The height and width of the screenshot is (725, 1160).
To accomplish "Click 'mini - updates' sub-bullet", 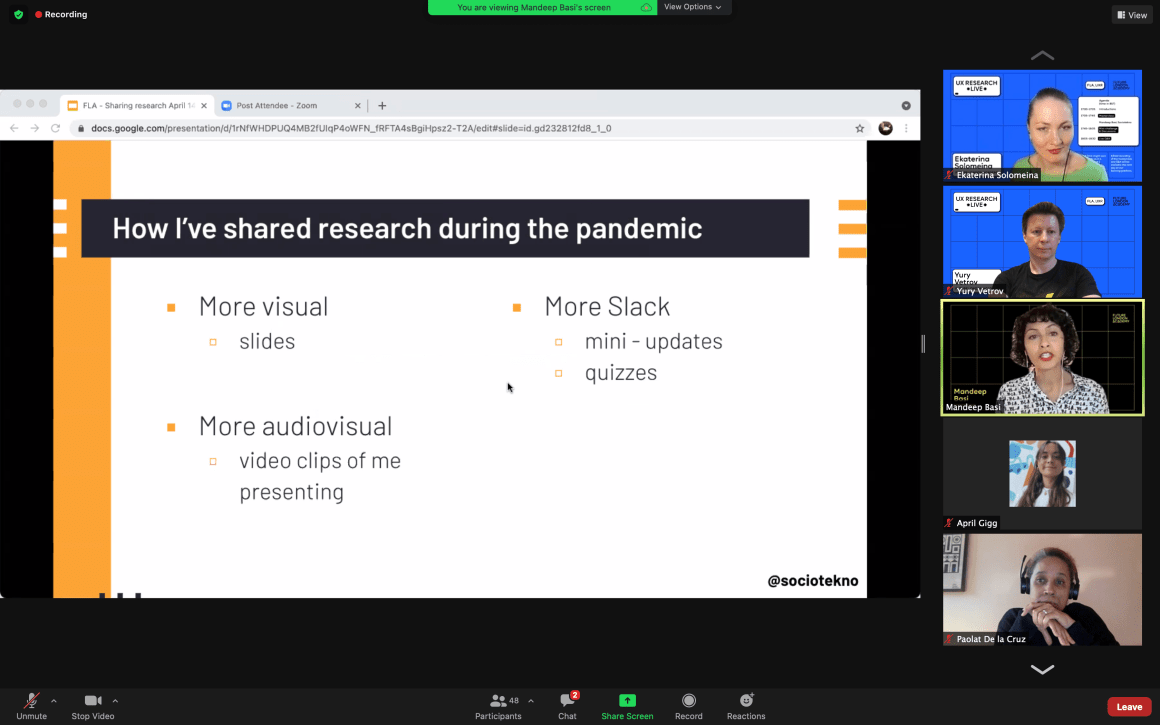I will pyautogui.click(x=653, y=341).
